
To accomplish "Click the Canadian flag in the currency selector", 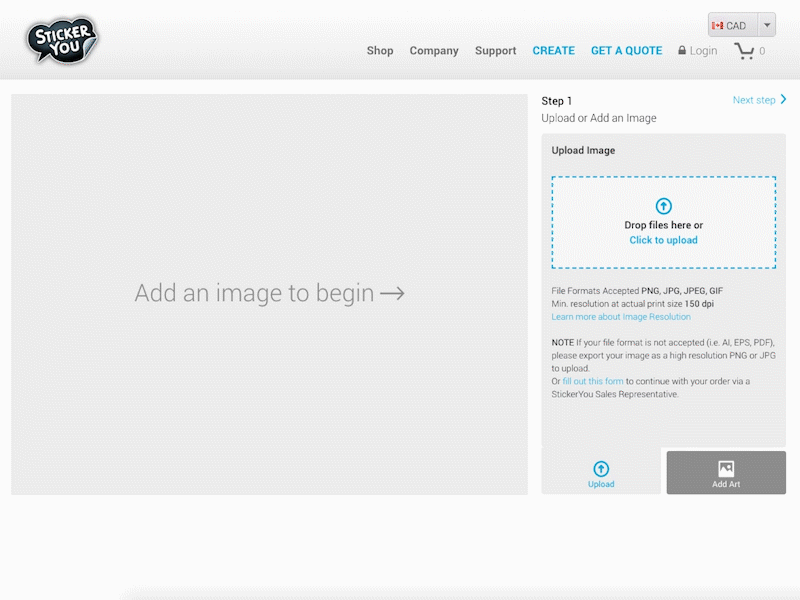I will [x=717, y=25].
